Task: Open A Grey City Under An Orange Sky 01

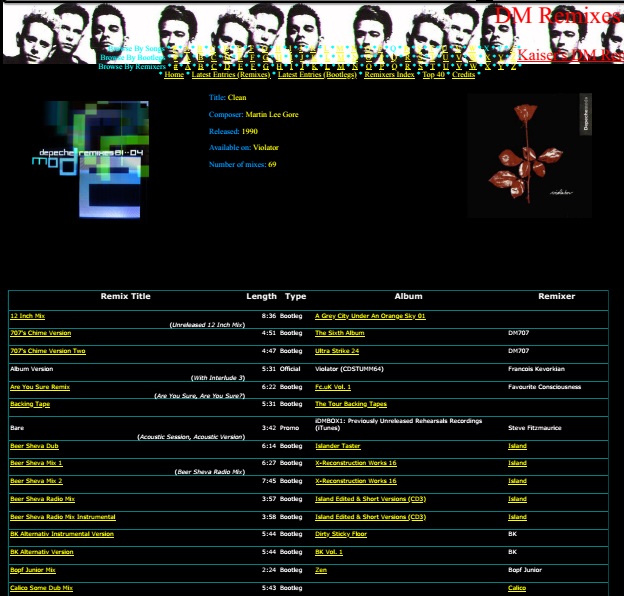Action: (370, 316)
